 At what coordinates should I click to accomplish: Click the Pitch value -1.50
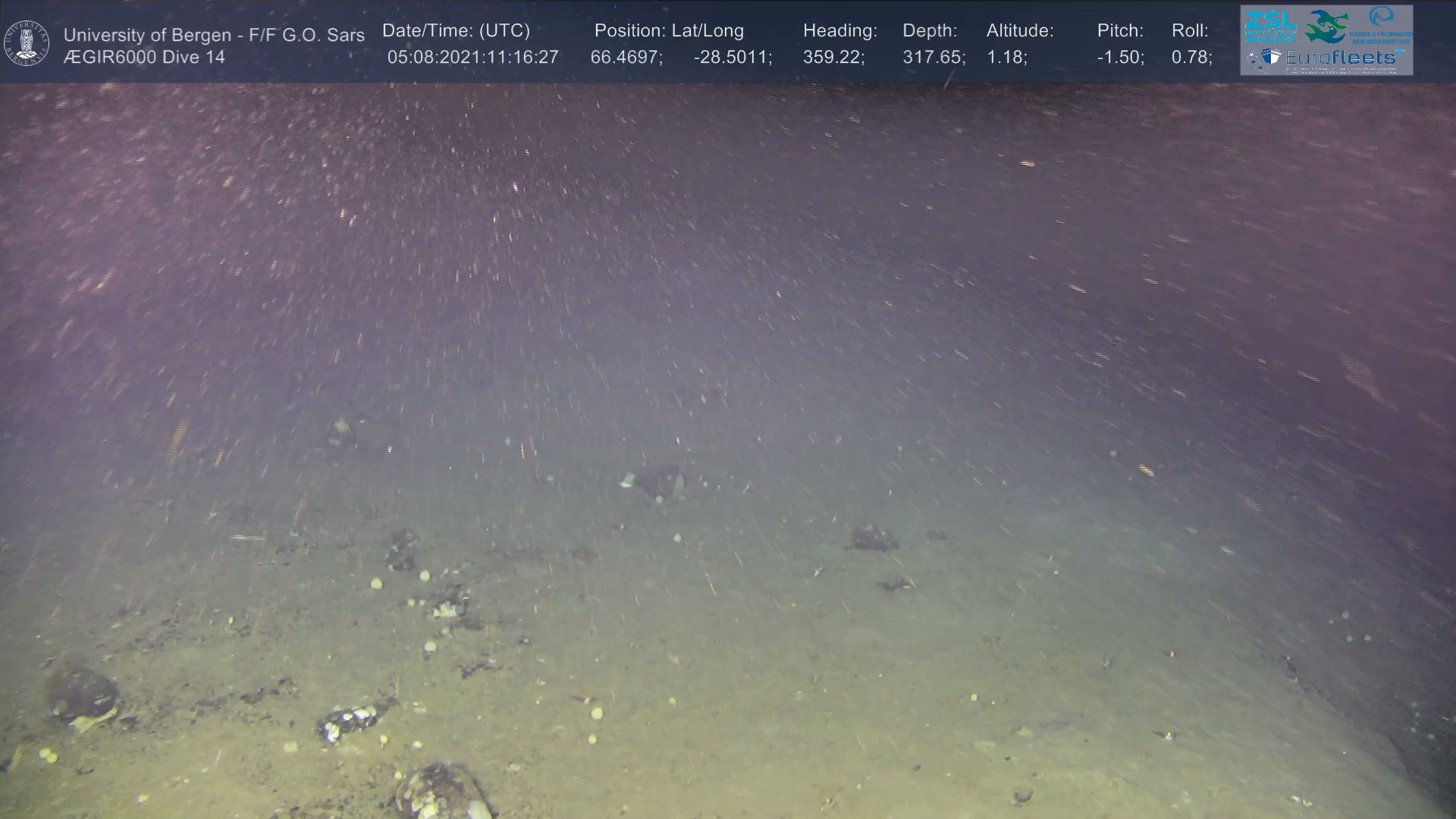tap(1120, 57)
